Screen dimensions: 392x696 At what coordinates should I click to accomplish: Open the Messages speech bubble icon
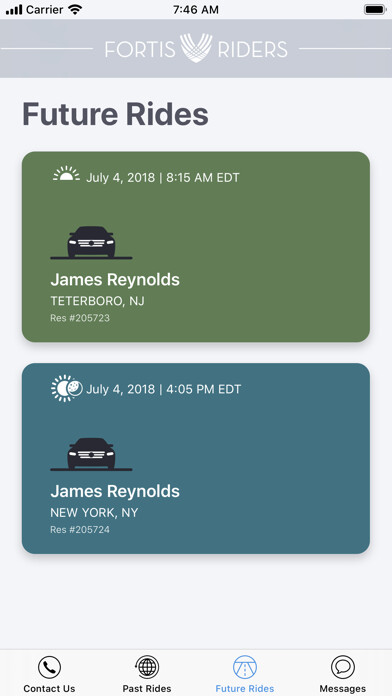343,667
